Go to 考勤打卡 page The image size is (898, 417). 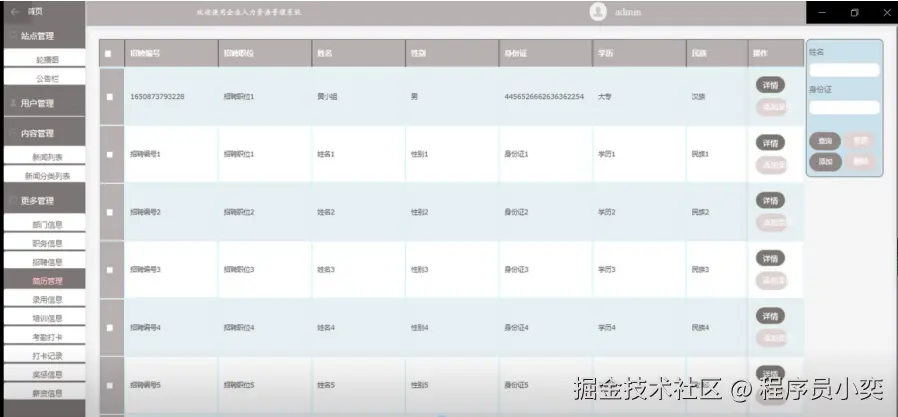tap(44, 337)
